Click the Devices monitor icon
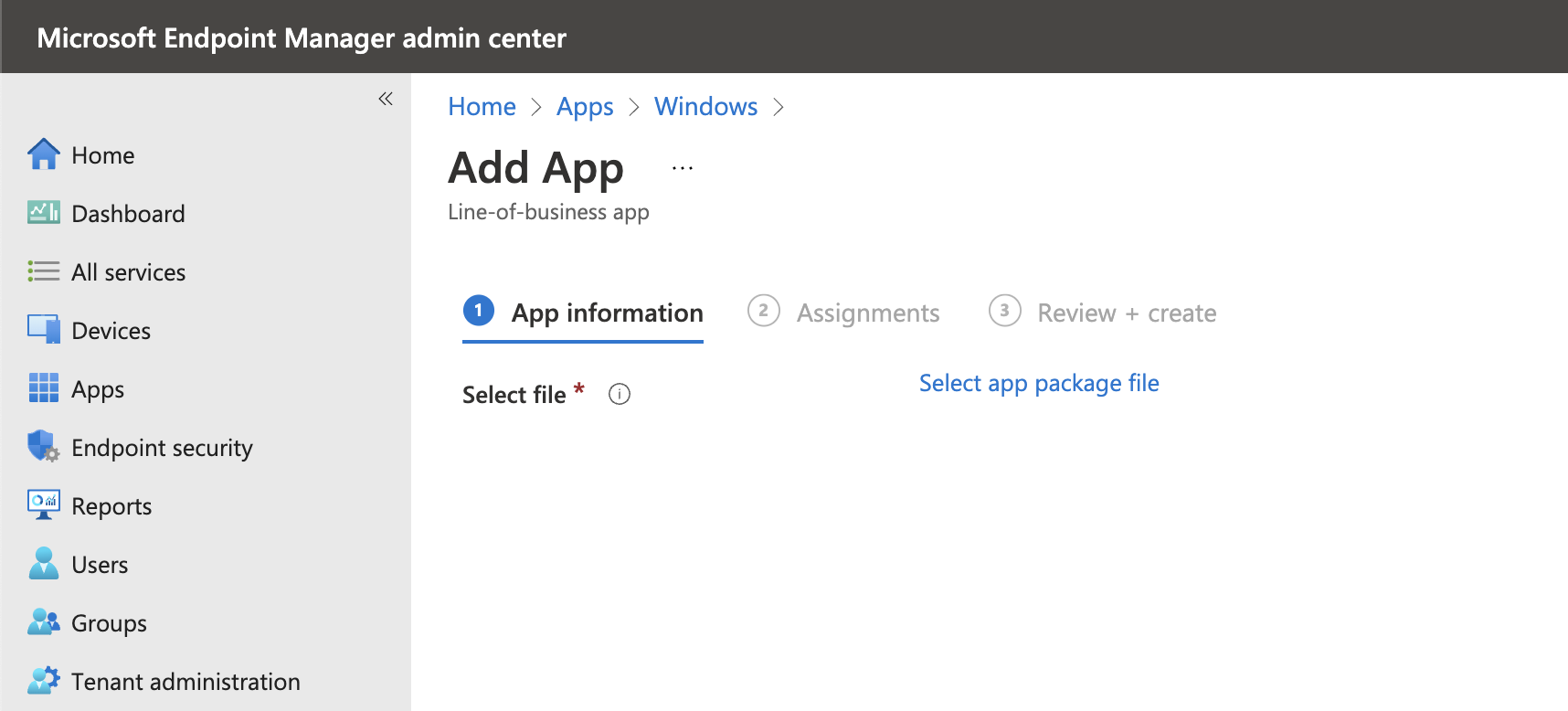Screen dimensions: 1568x711 [x=44, y=330]
